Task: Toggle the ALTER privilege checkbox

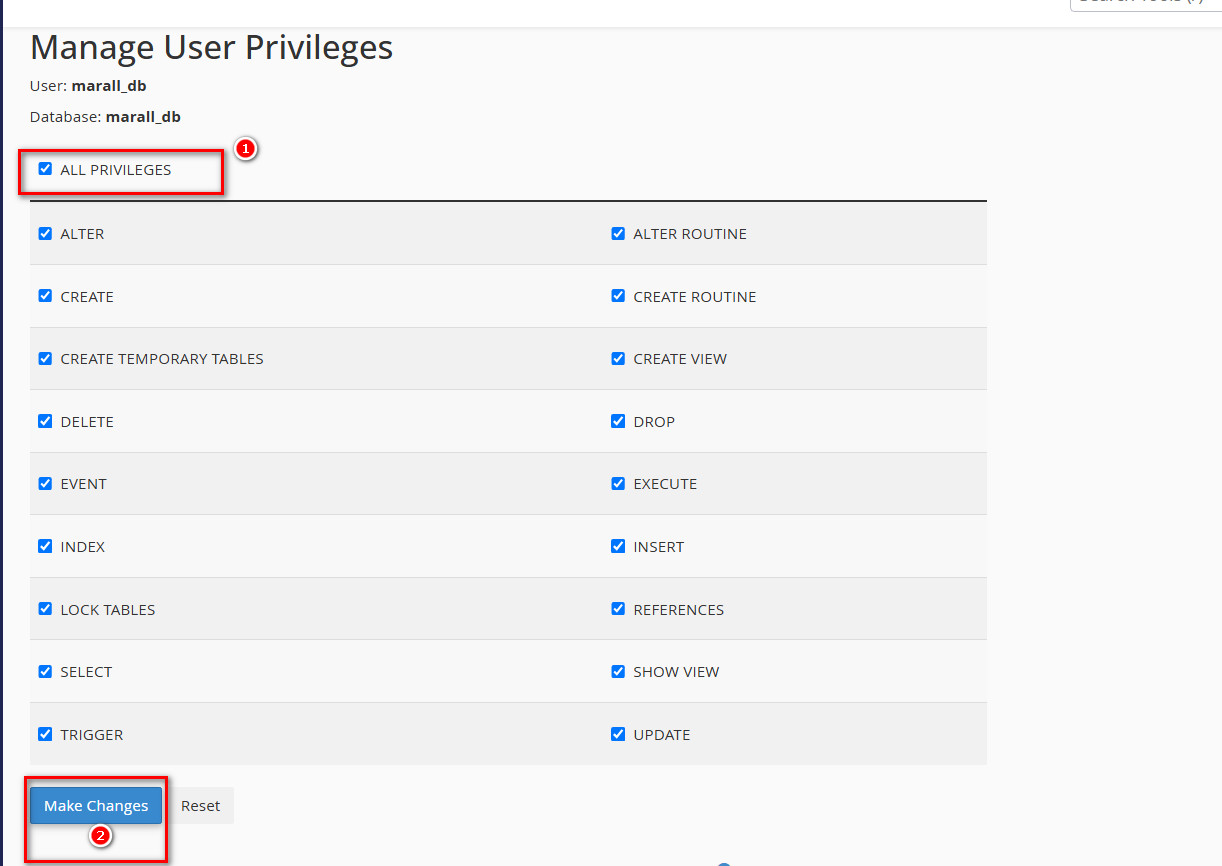Action: 45,233
